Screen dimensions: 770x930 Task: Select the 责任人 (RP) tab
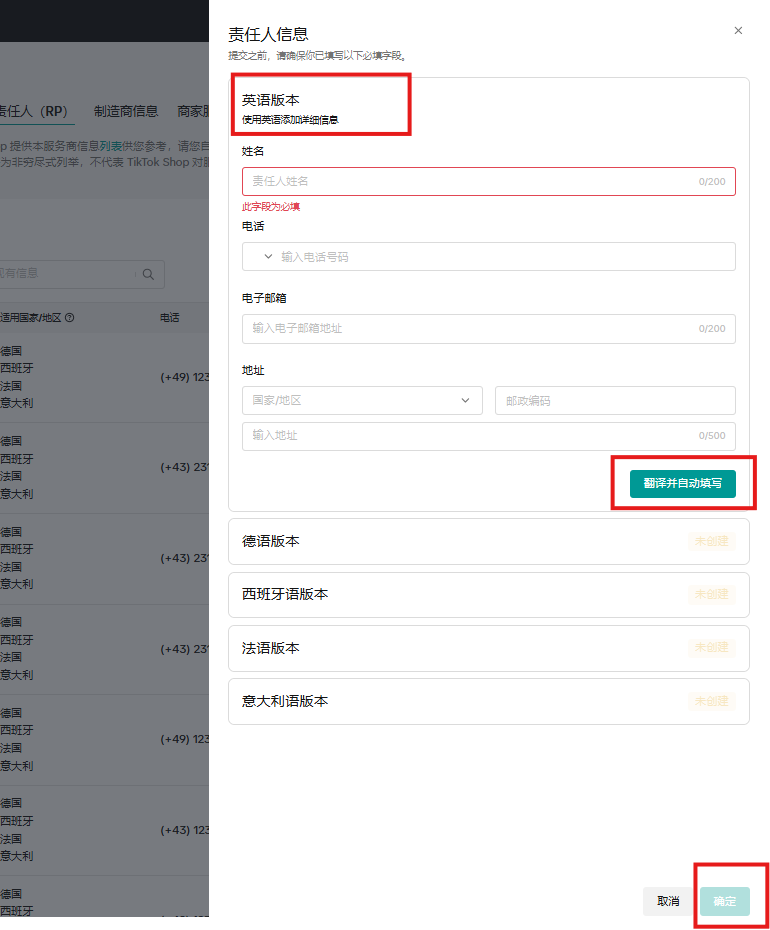[35, 111]
